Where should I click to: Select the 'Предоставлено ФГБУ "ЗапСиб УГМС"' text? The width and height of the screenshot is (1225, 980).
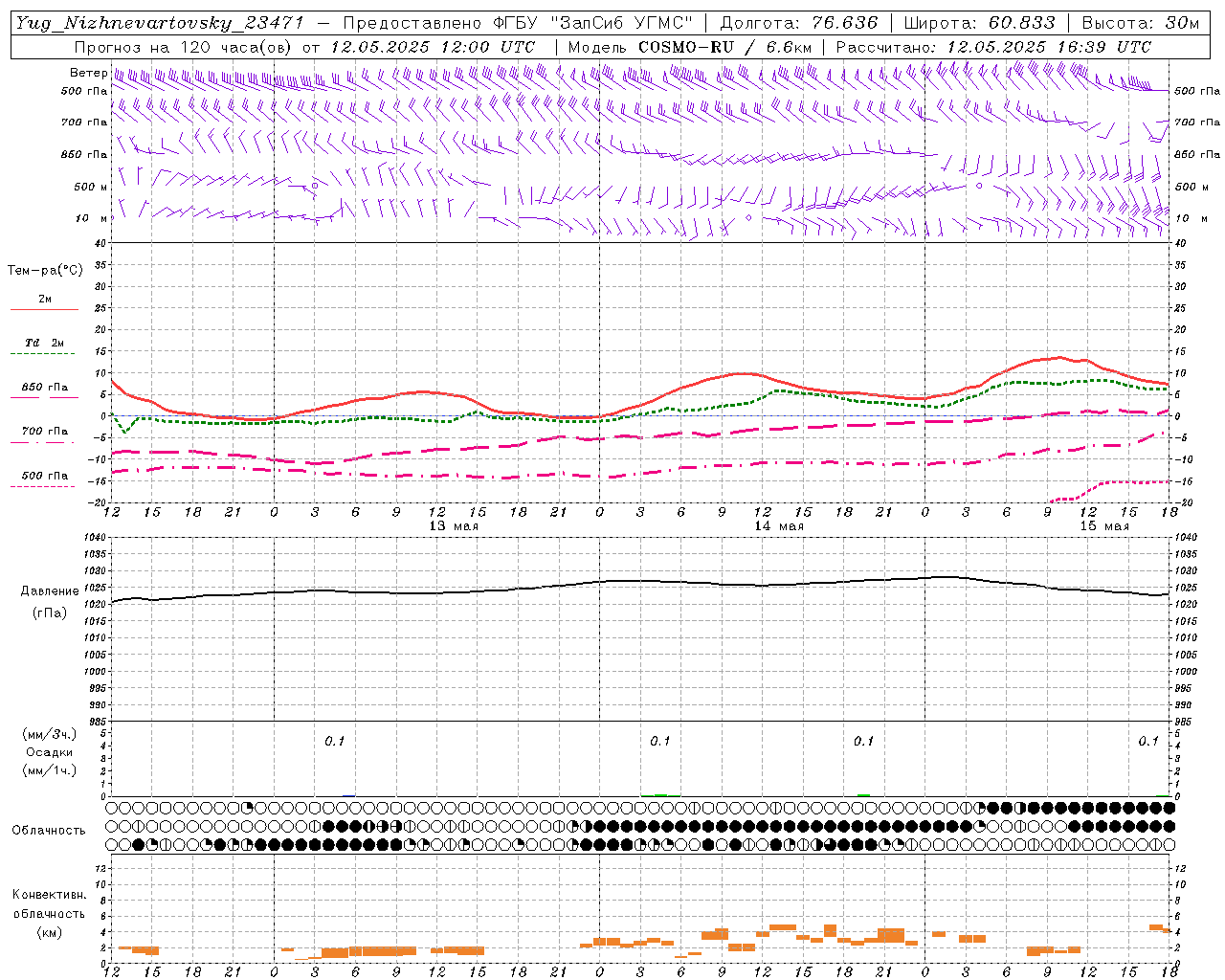(x=518, y=23)
